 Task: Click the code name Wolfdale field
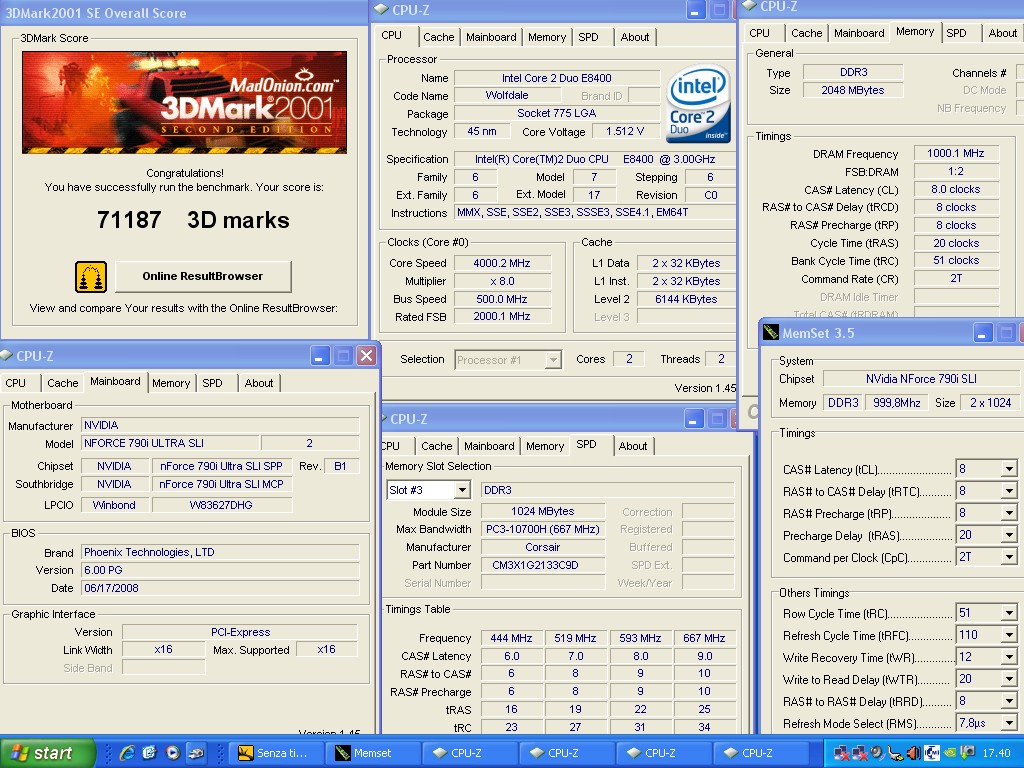pyautogui.click(x=507, y=95)
